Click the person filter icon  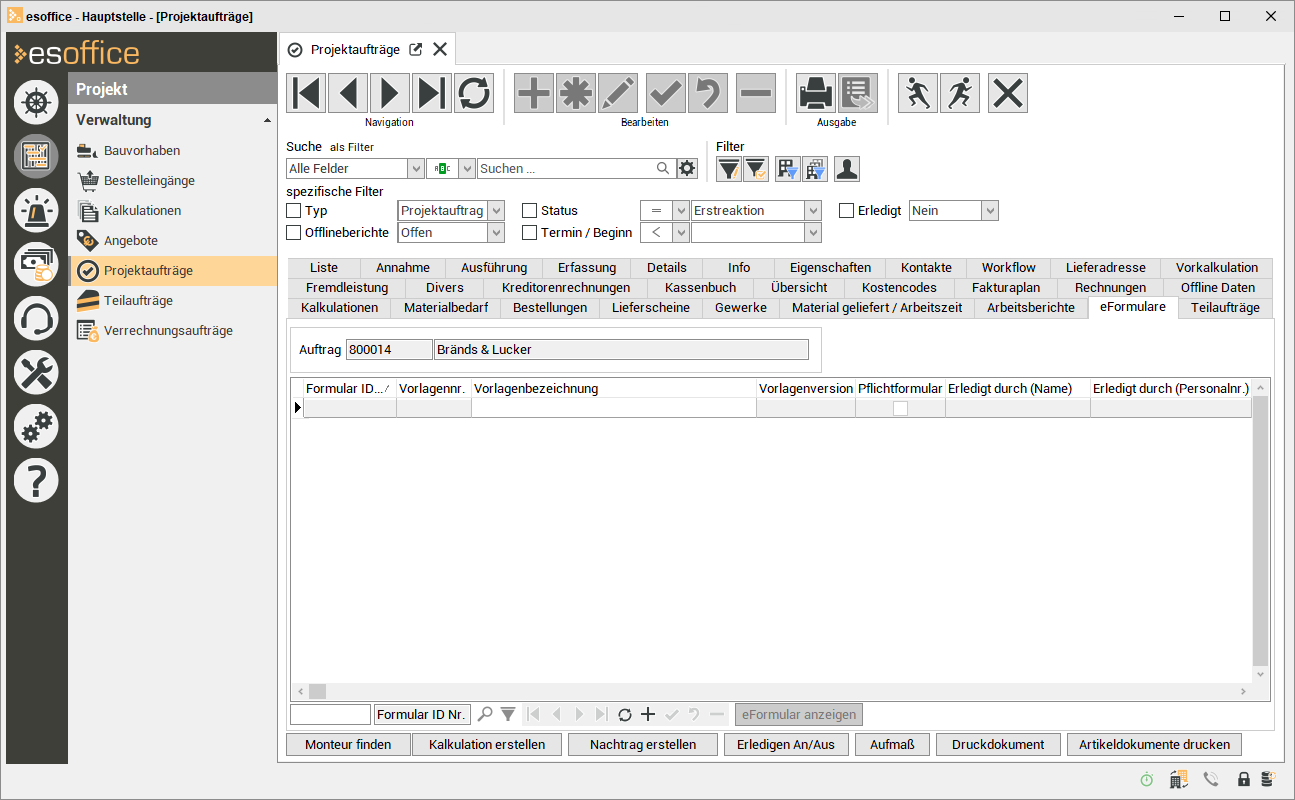pos(847,169)
